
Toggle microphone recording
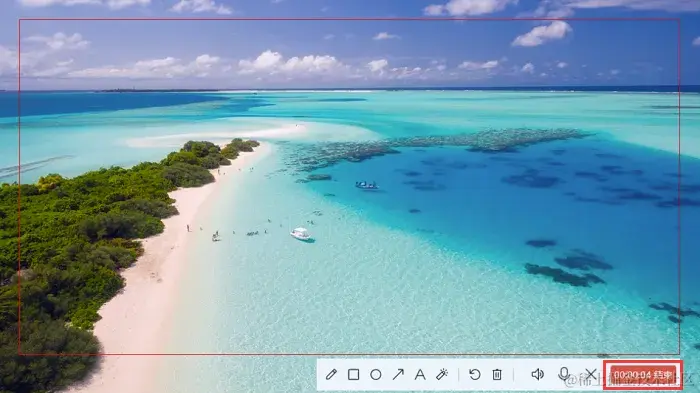(564, 374)
